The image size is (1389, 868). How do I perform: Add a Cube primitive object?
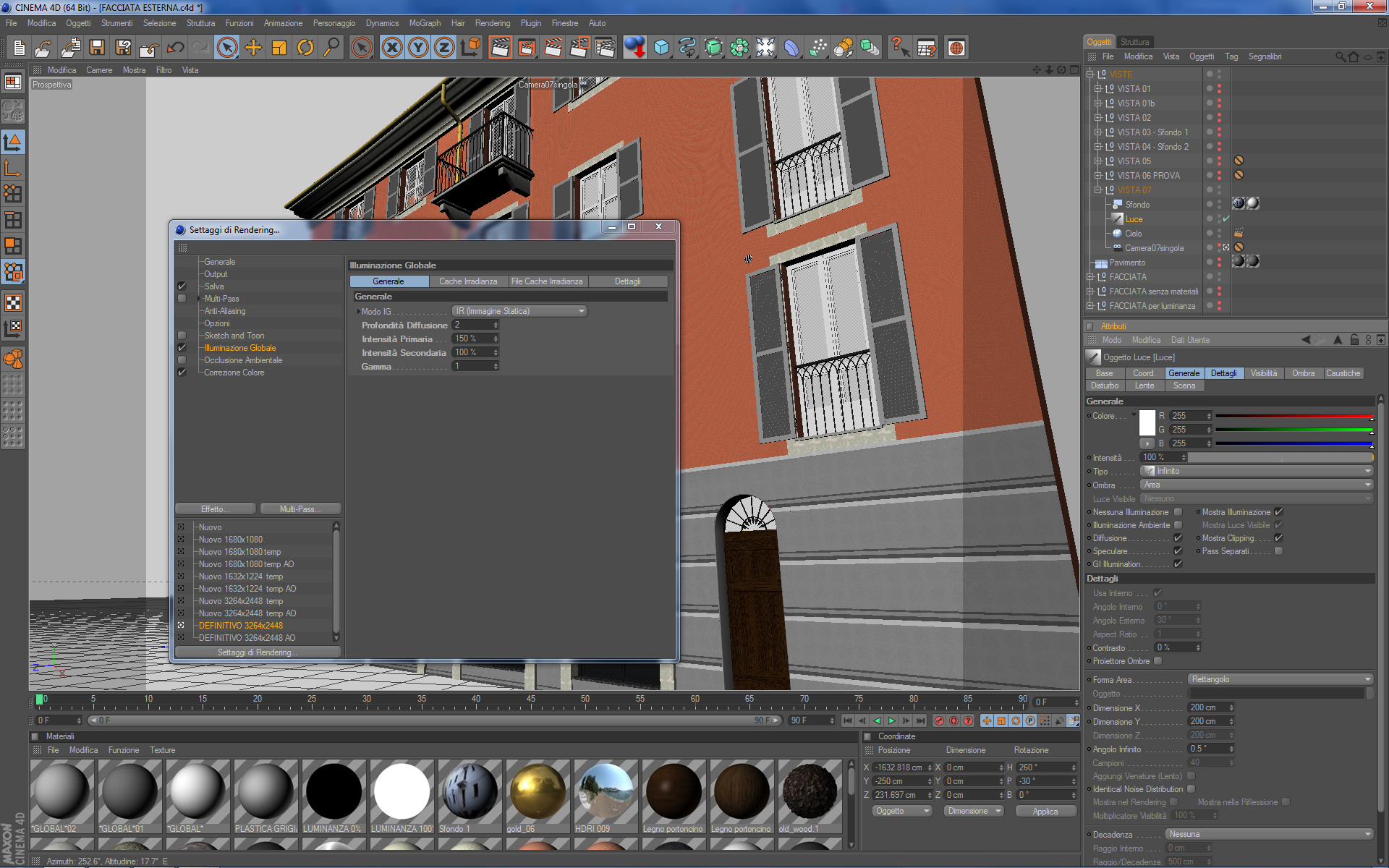pyautogui.click(x=661, y=48)
